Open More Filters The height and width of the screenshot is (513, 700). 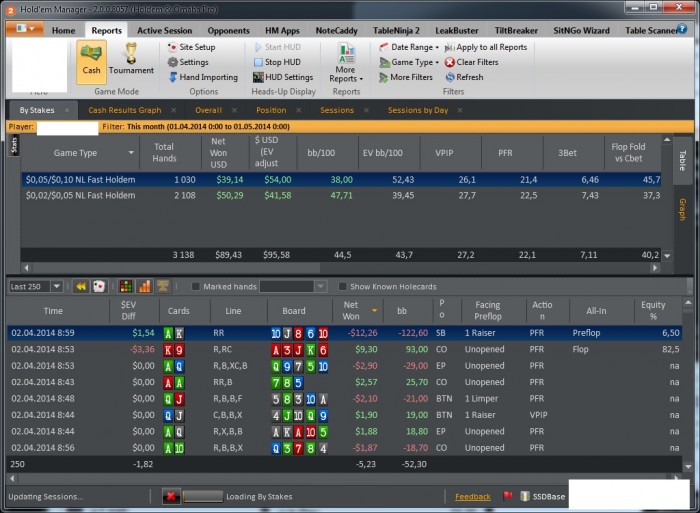[x=406, y=77]
